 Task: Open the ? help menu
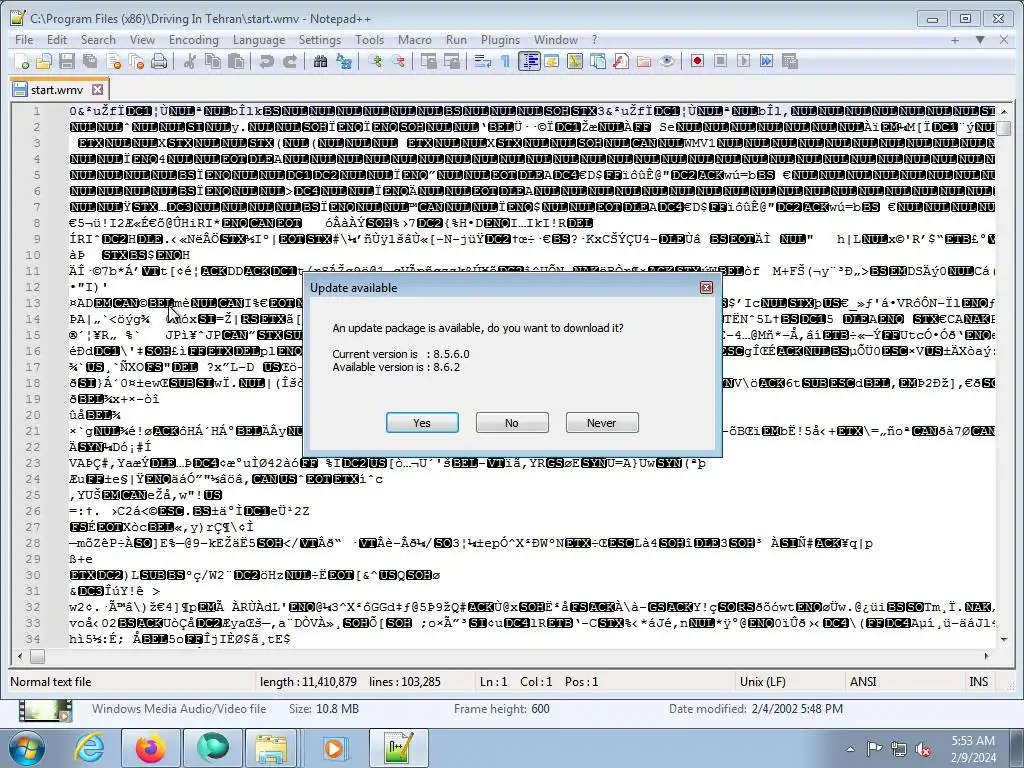click(x=594, y=40)
